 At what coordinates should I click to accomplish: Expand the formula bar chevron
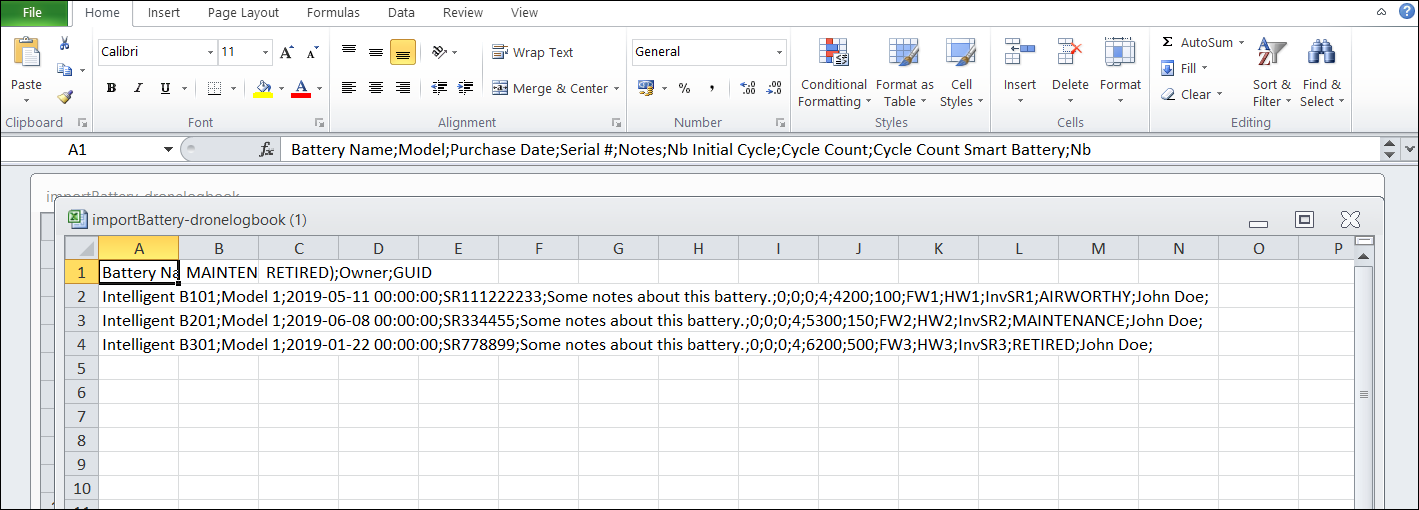(1410, 149)
